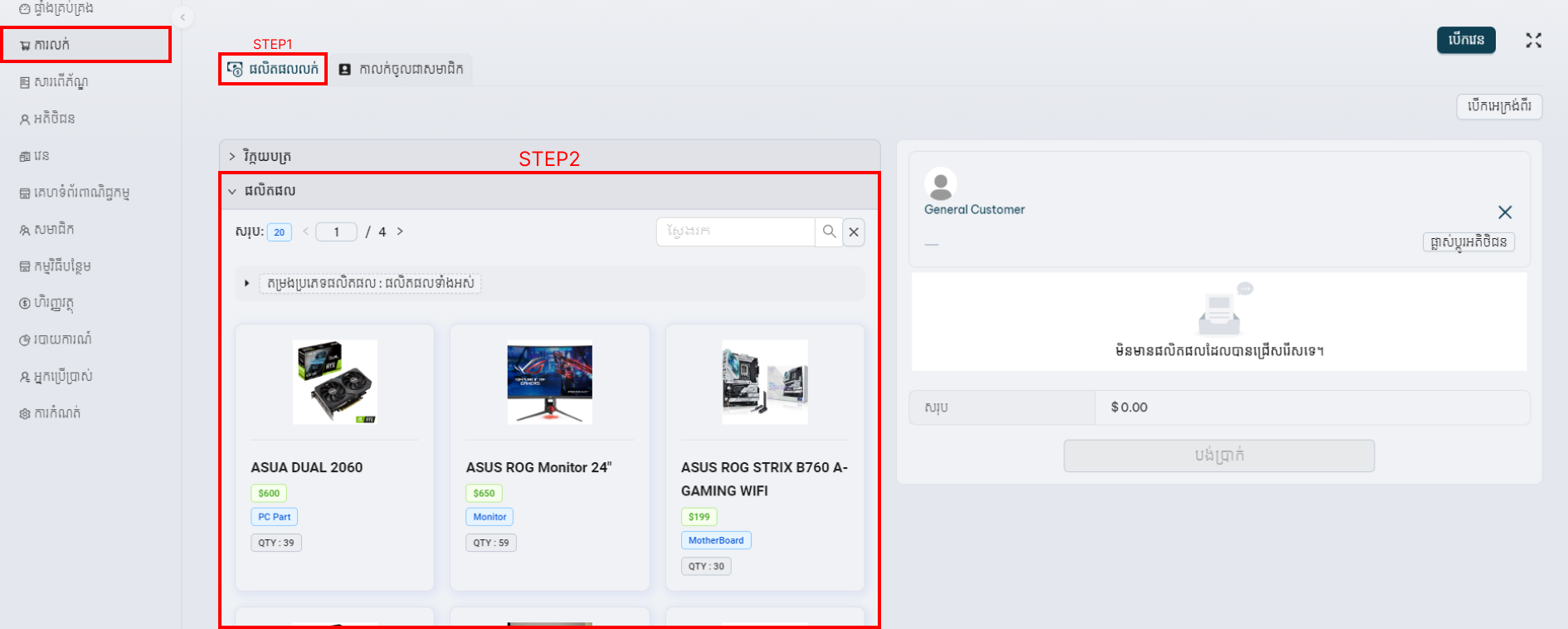Click the fullscreen expand icon

click(x=1533, y=41)
